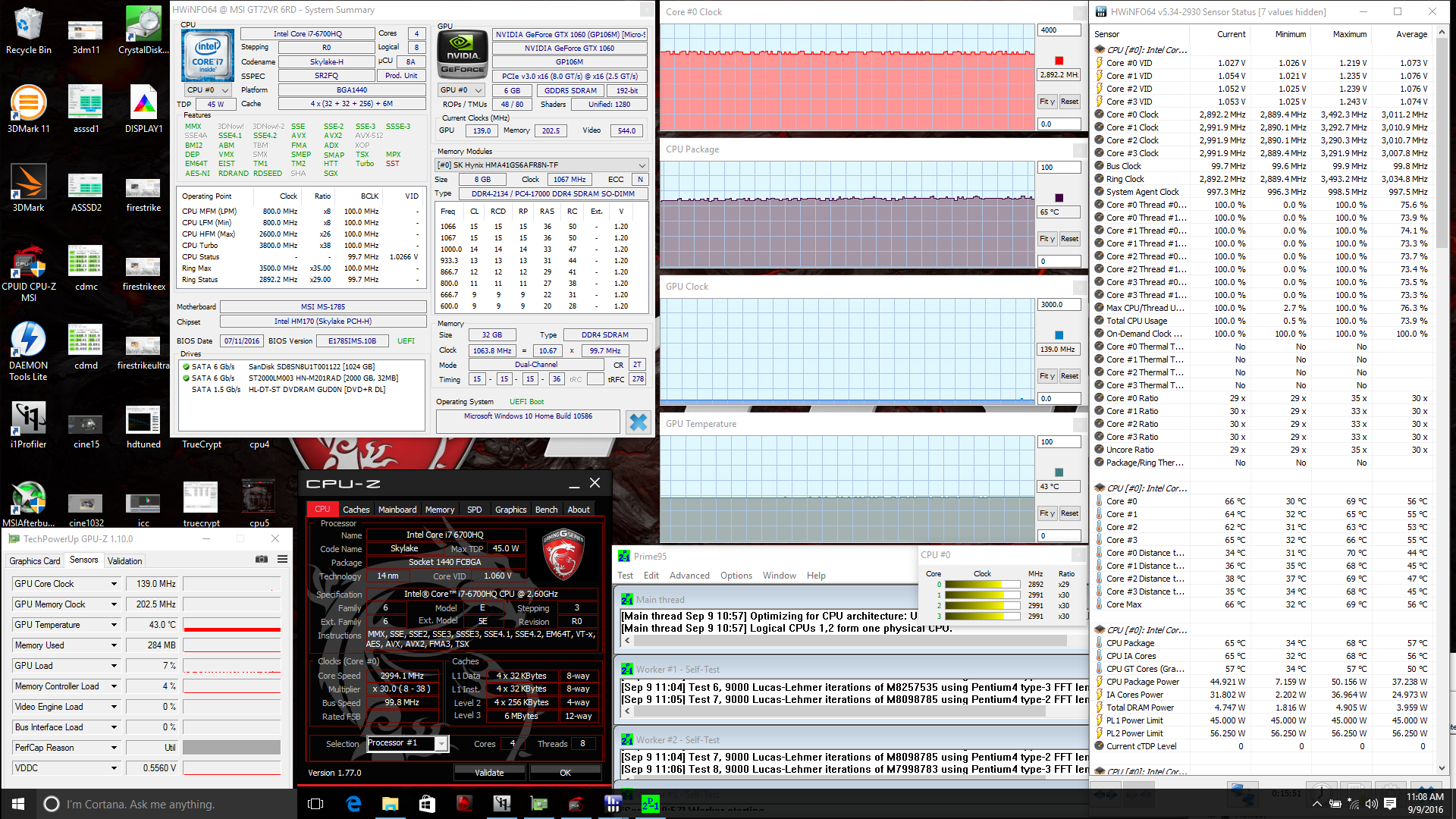
Task: Click Fit y on the GPU Temperature graph
Action: coord(1046,513)
